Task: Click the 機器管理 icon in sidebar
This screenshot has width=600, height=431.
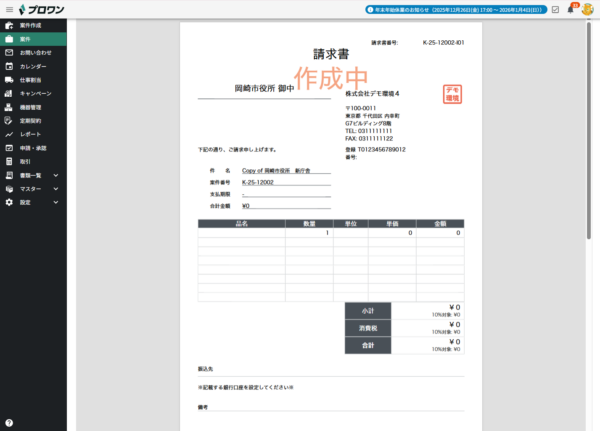Action: (8, 106)
